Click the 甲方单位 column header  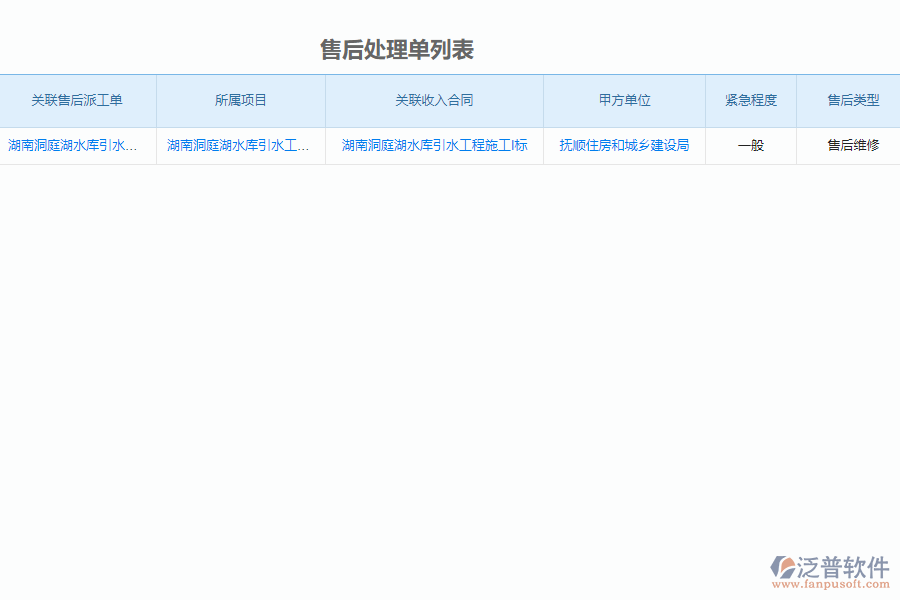[624, 100]
